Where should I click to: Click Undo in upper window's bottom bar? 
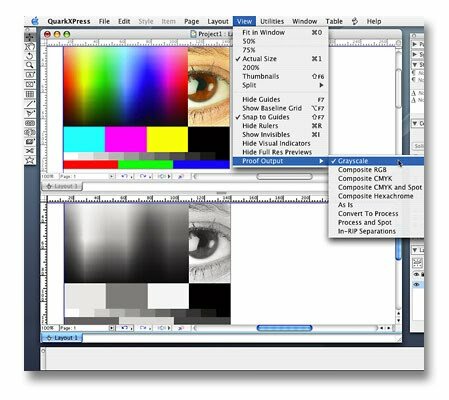pyautogui.click(x=124, y=176)
